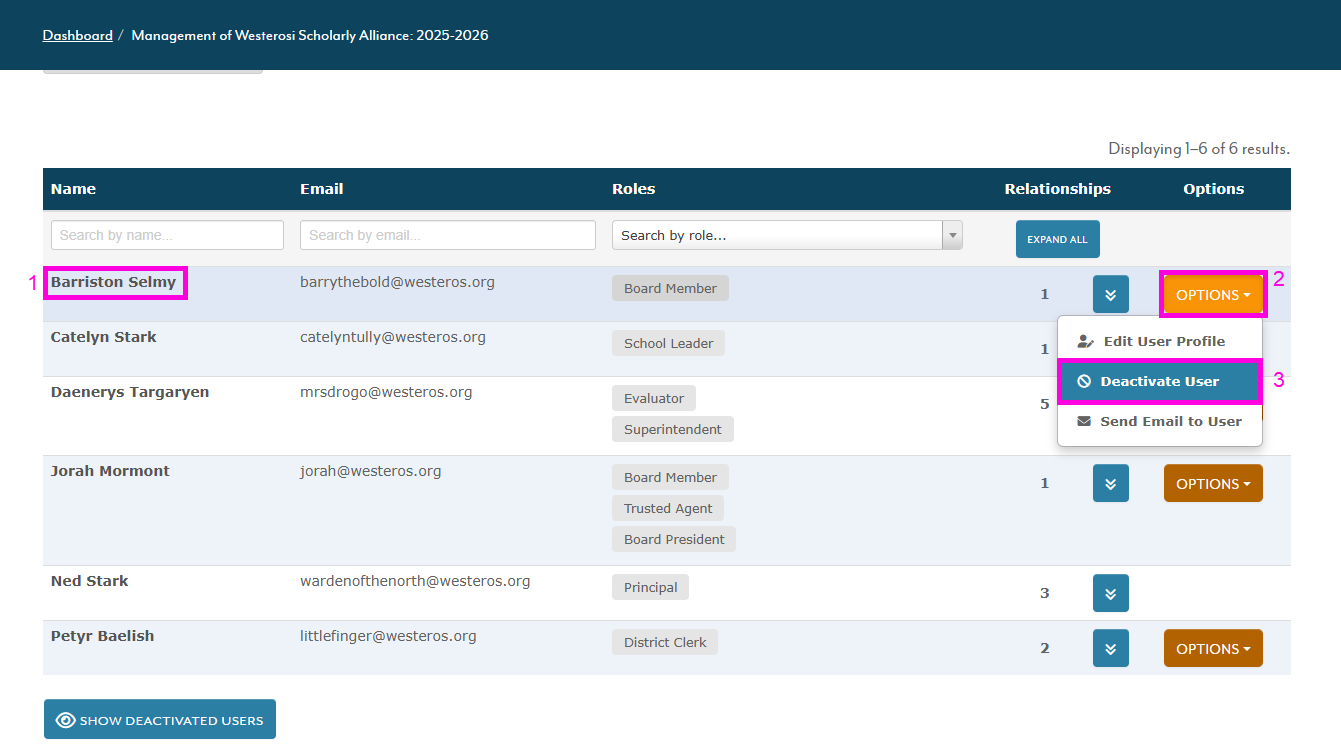1341x750 pixels.
Task: Click the Trusted Agent role badge
Action: 668,508
